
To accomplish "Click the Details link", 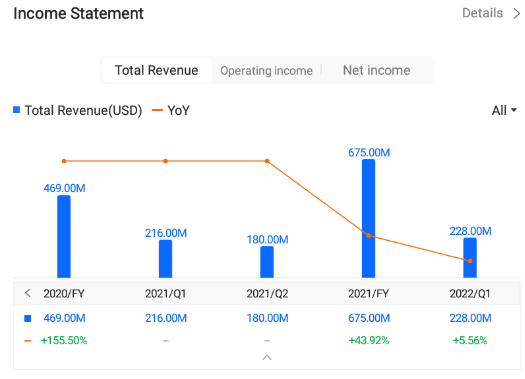I will tap(482, 13).
